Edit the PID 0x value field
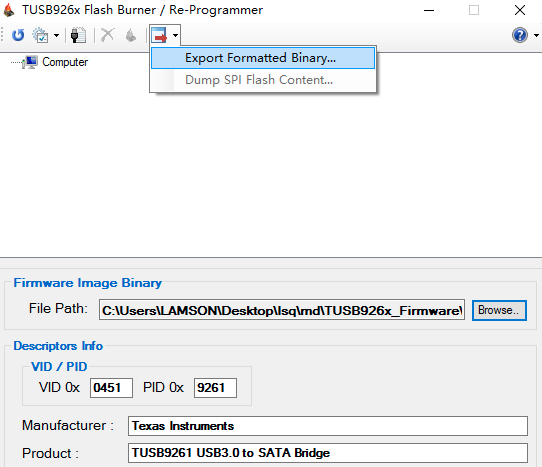The width and height of the screenshot is (542, 467). coord(215,388)
